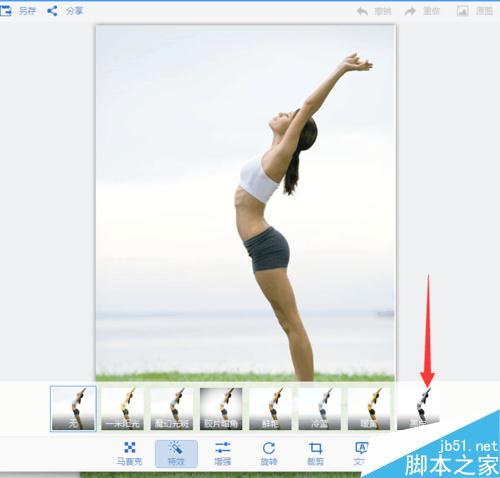Open the 增强 enhance adjustments tool
Viewport: 500px width, 478px height.
tap(222, 453)
